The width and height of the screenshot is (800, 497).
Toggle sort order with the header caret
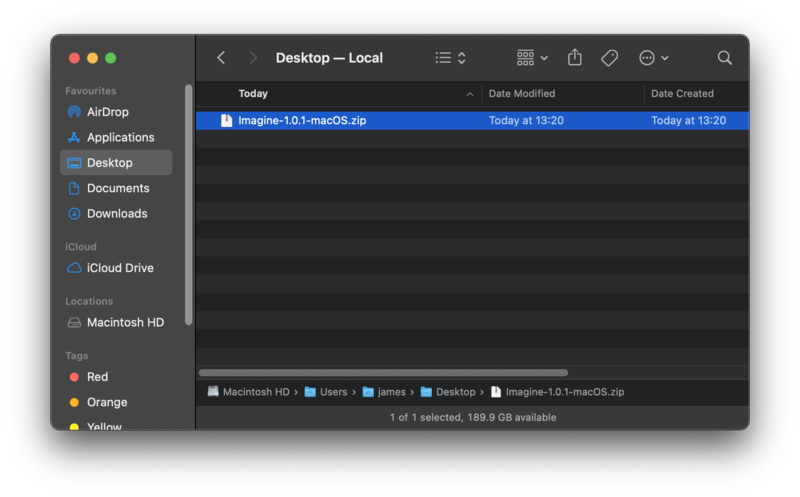(470, 94)
